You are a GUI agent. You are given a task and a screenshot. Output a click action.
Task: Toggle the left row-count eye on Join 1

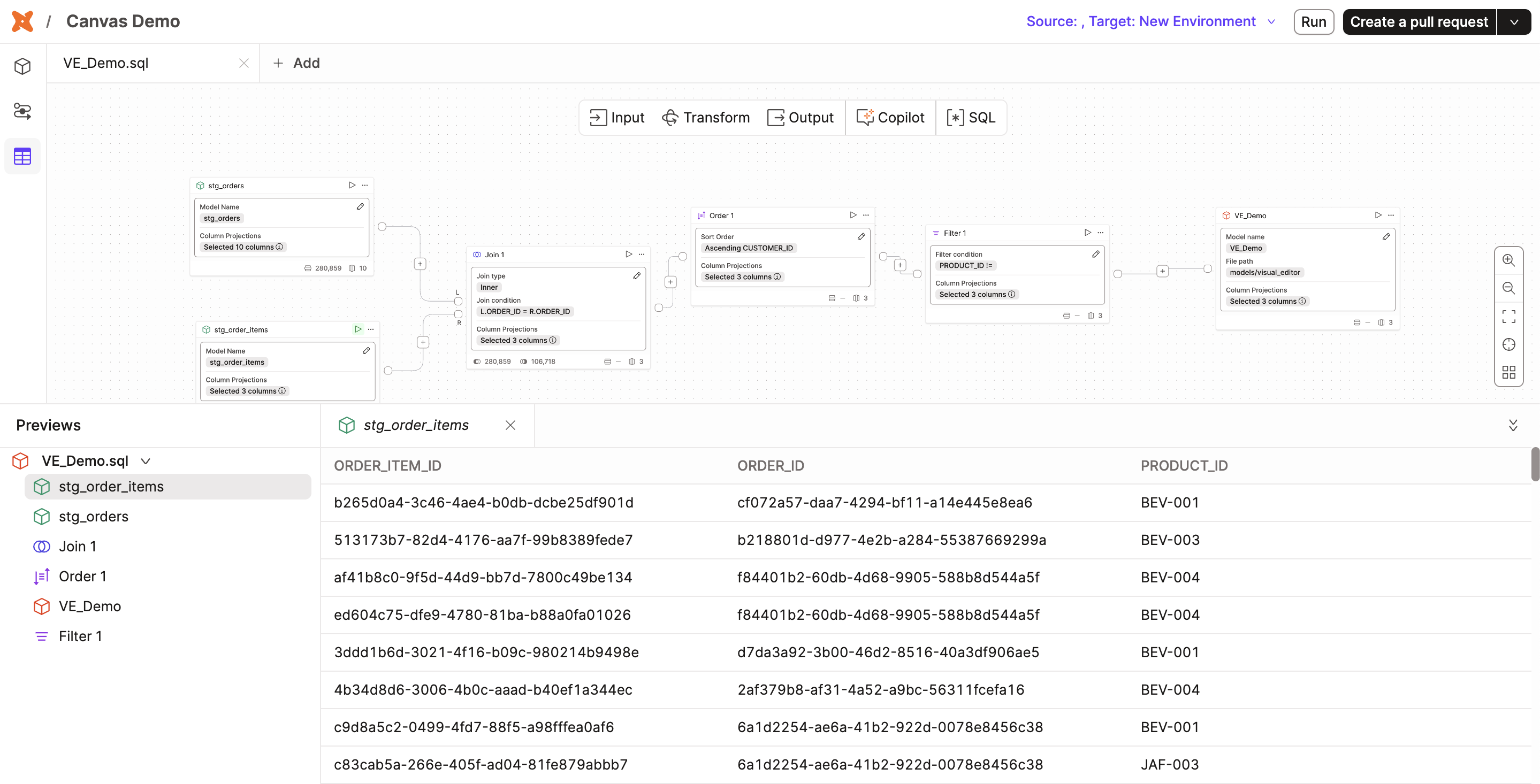point(476,361)
